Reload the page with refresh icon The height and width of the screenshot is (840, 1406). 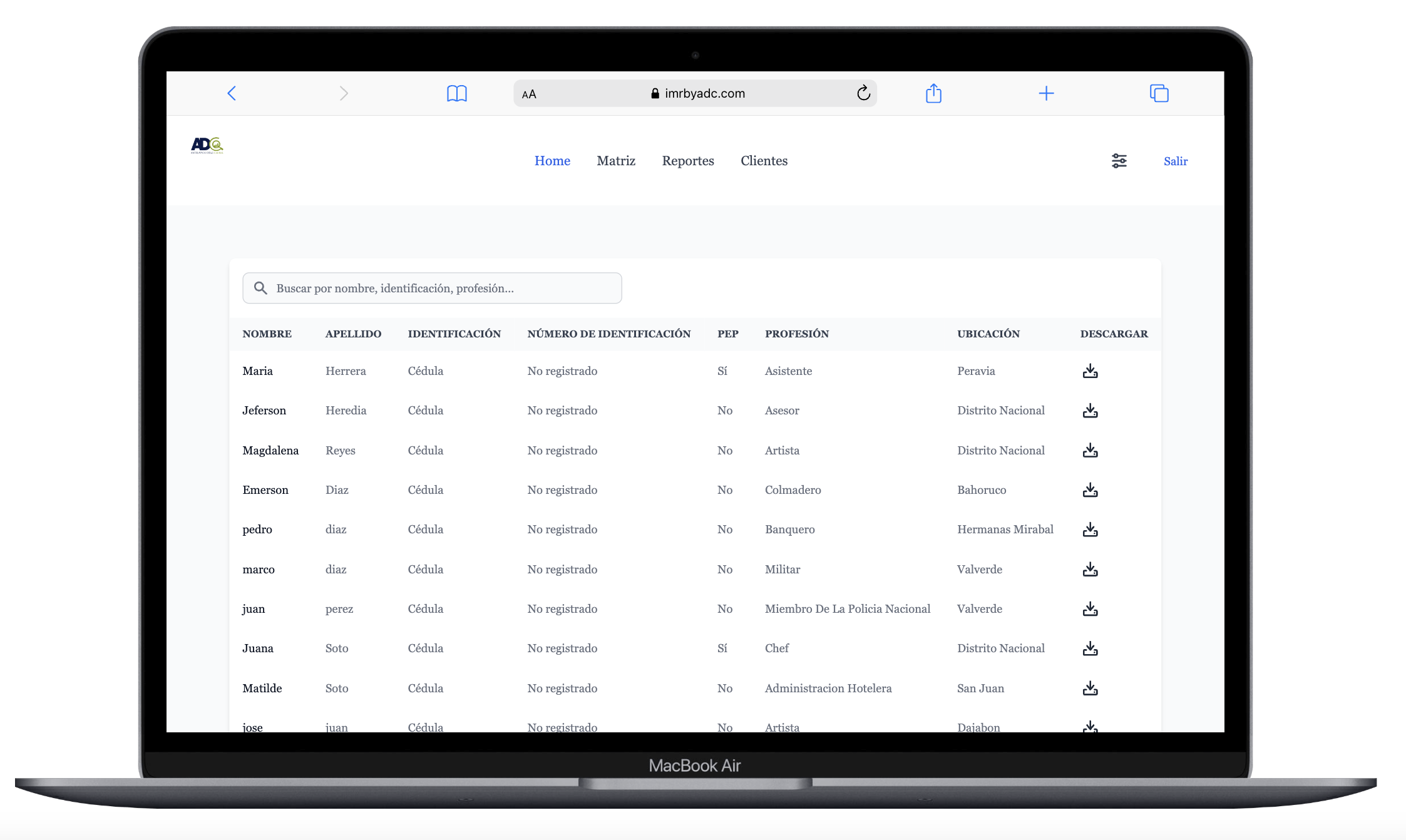(x=863, y=93)
